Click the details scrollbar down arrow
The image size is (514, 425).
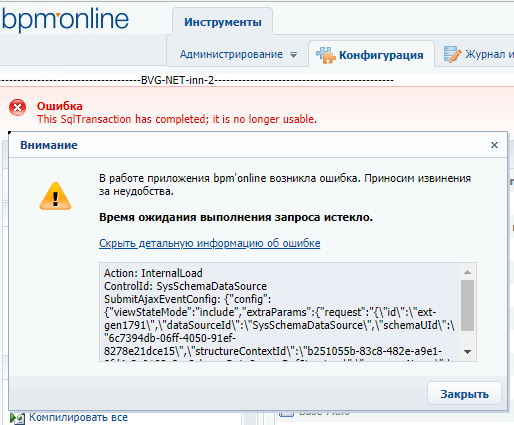point(467,352)
